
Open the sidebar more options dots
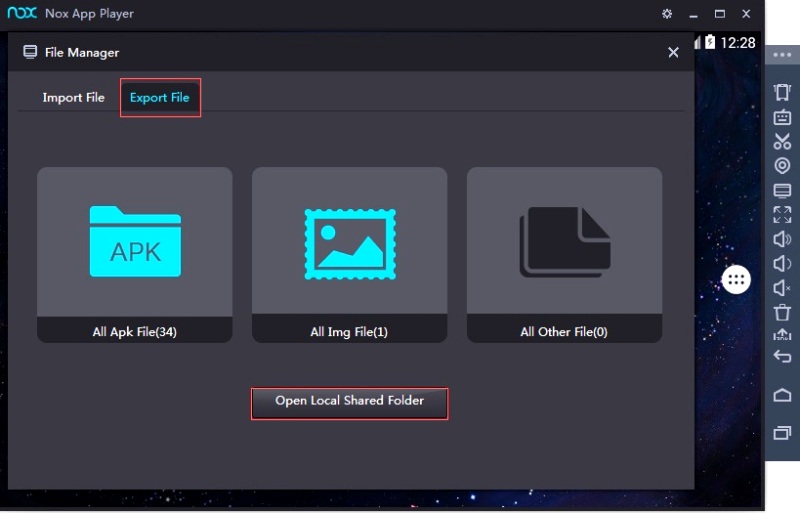782,55
